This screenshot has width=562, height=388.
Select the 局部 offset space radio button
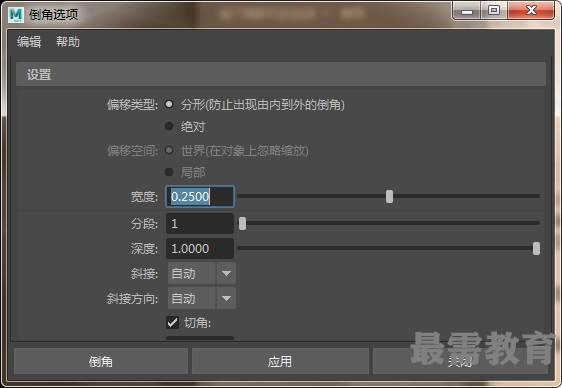pyautogui.click(x=169, y=172)
